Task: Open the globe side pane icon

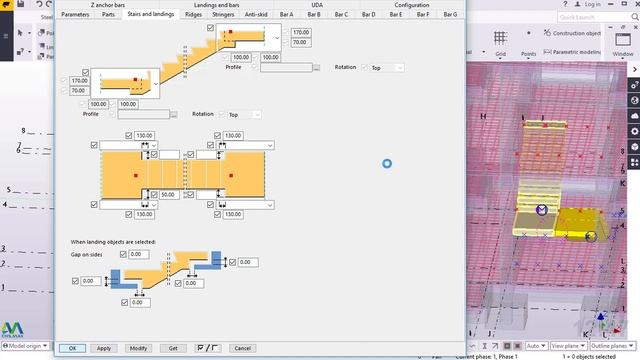Action: 634,100
